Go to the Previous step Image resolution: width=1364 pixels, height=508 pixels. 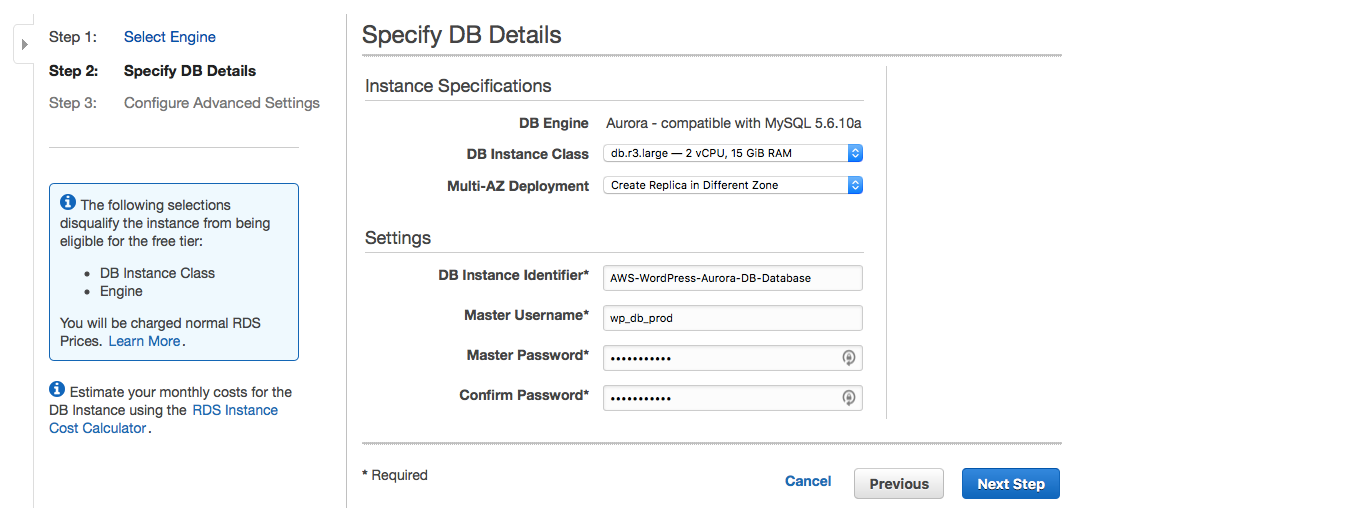click(x=899, y=484)
